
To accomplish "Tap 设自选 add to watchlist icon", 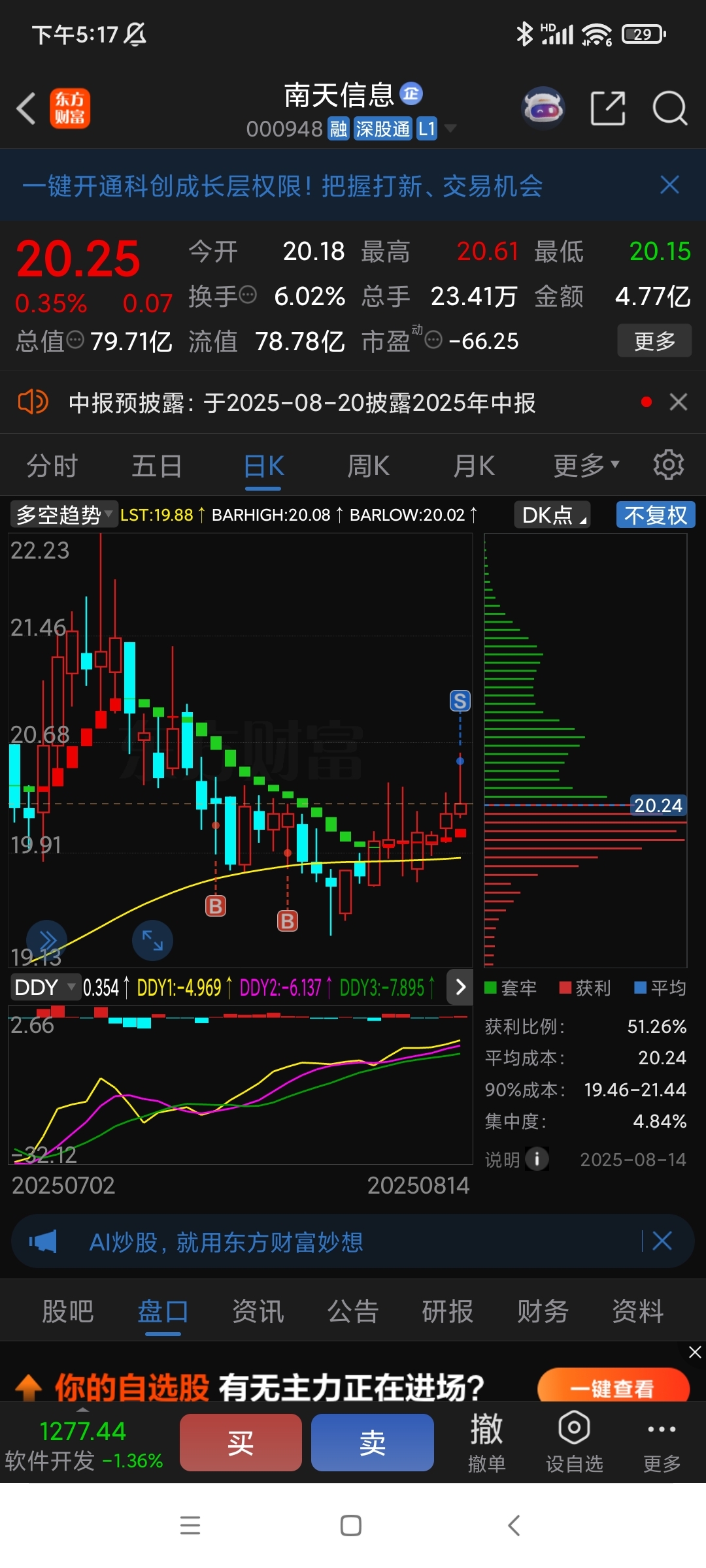I will coord(574,1443).
